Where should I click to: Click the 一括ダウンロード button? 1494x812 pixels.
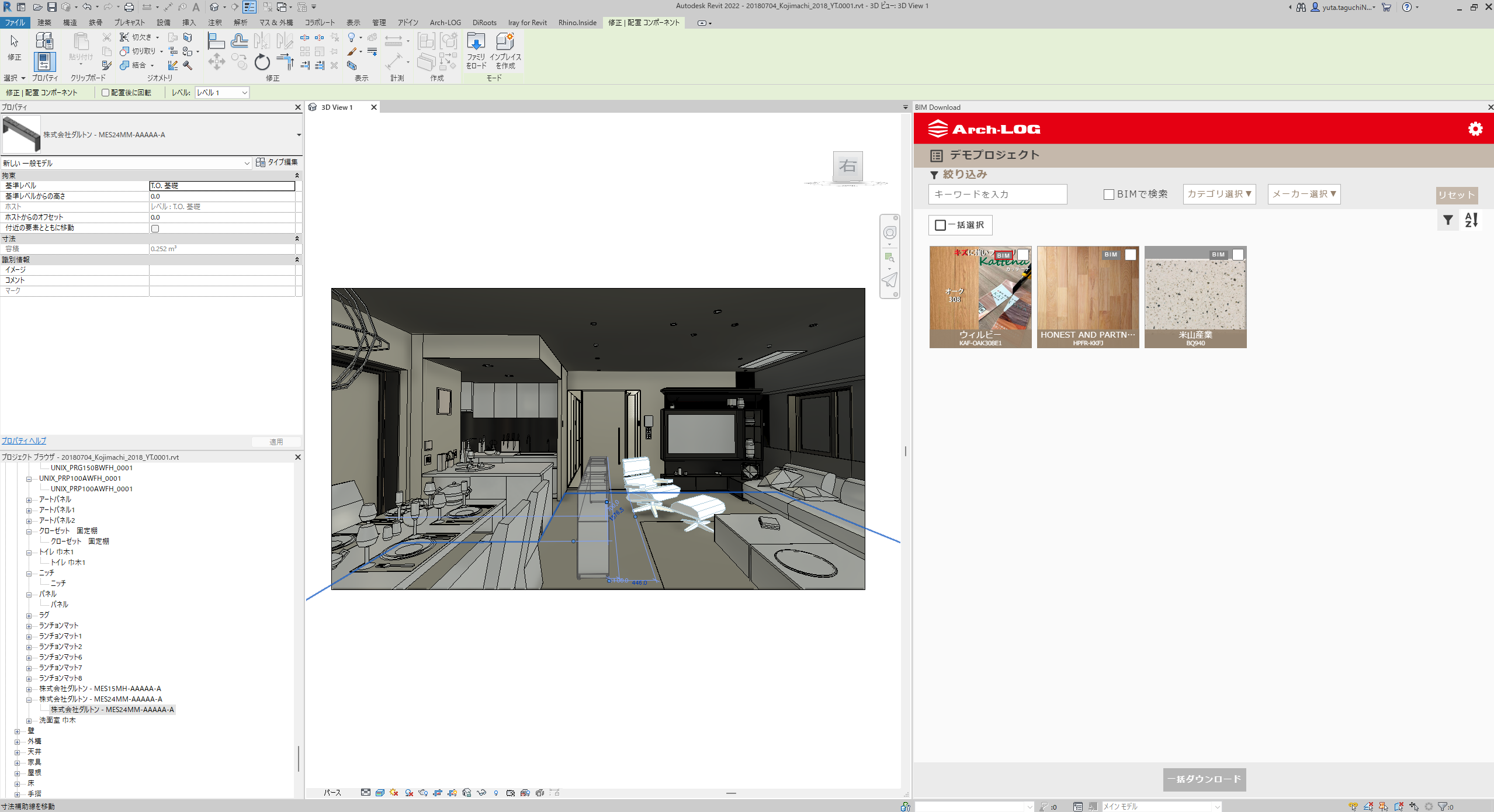[x=1204, y=779]
